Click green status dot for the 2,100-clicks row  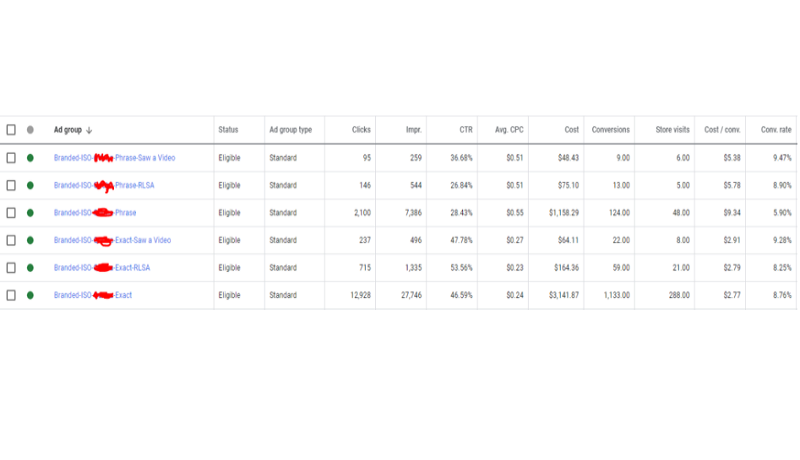click(30, 213)
